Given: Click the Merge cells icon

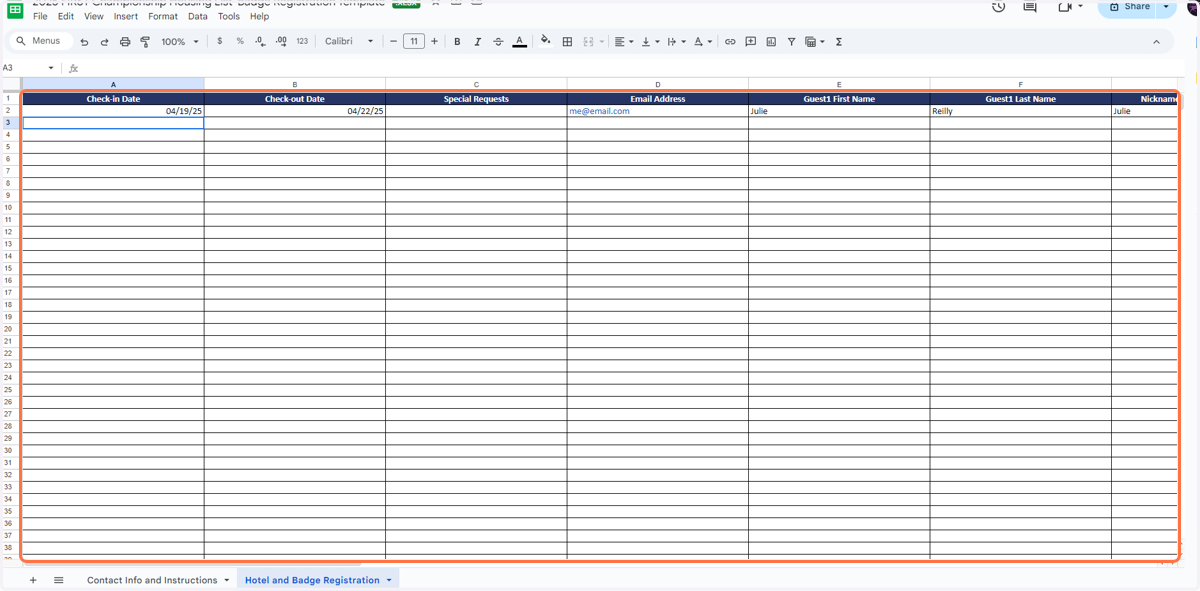Looking at the screenshot, I should pyautogui.click(x=588, y=41).
